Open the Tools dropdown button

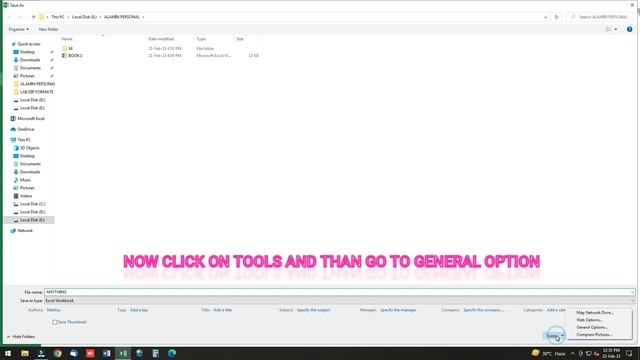[555, 336]
